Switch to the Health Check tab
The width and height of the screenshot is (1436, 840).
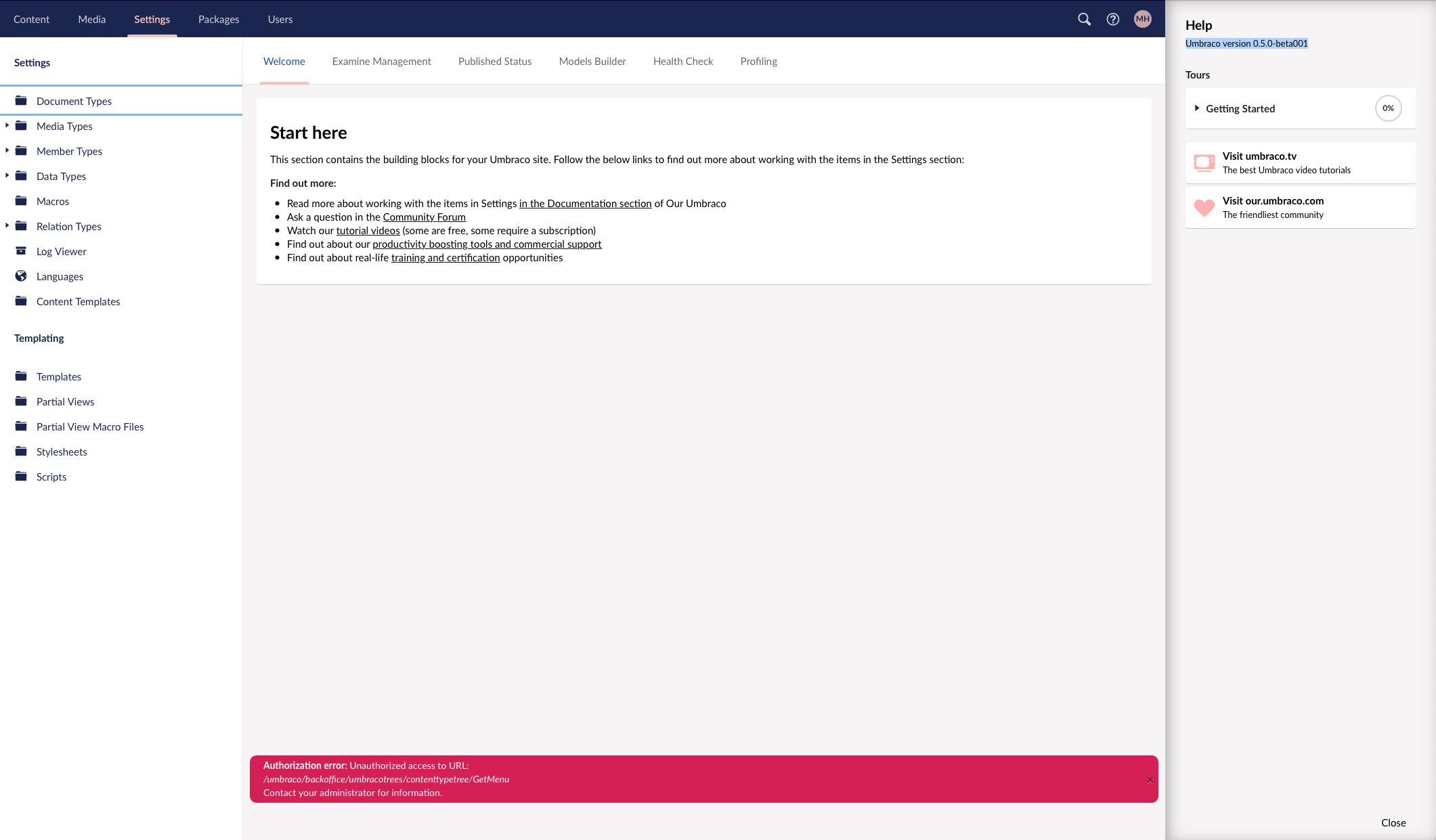click(682, 61)
